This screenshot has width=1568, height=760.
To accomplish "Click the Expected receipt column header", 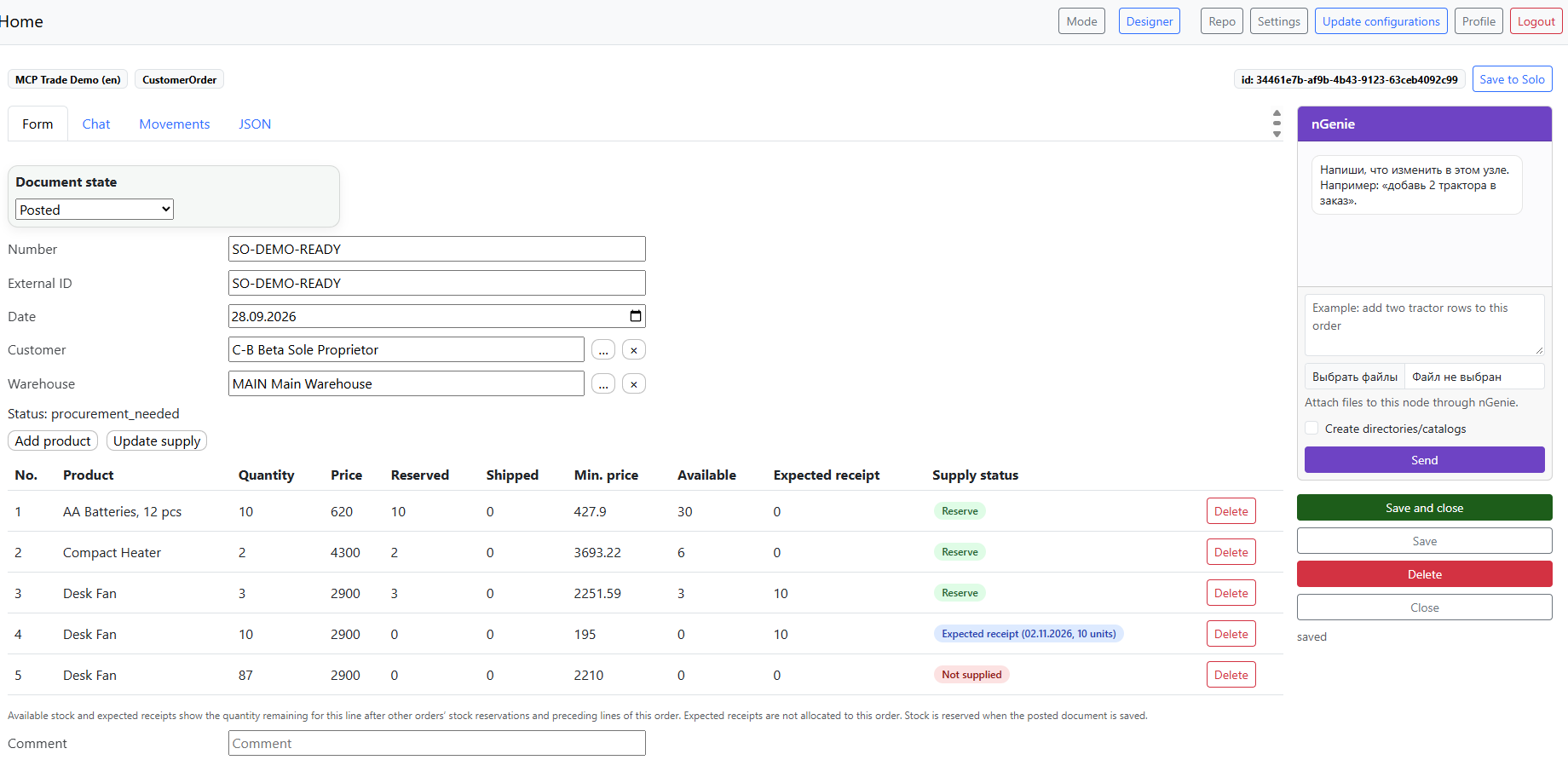I will coord(827,475).
